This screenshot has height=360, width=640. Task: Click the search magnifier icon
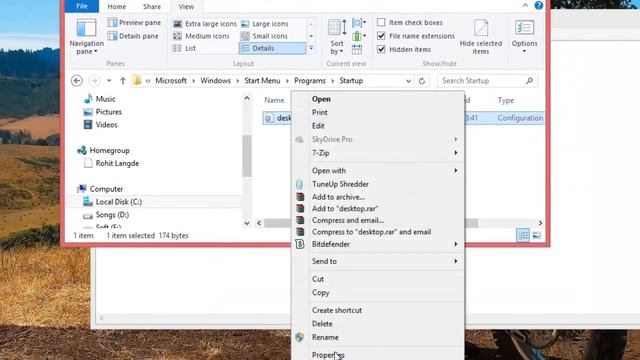click(529, 81)
